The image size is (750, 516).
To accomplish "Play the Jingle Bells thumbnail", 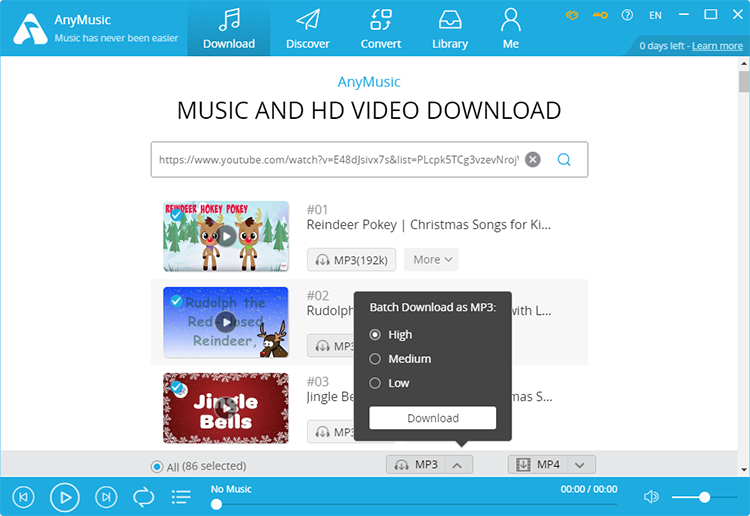I will click(226, 408).
